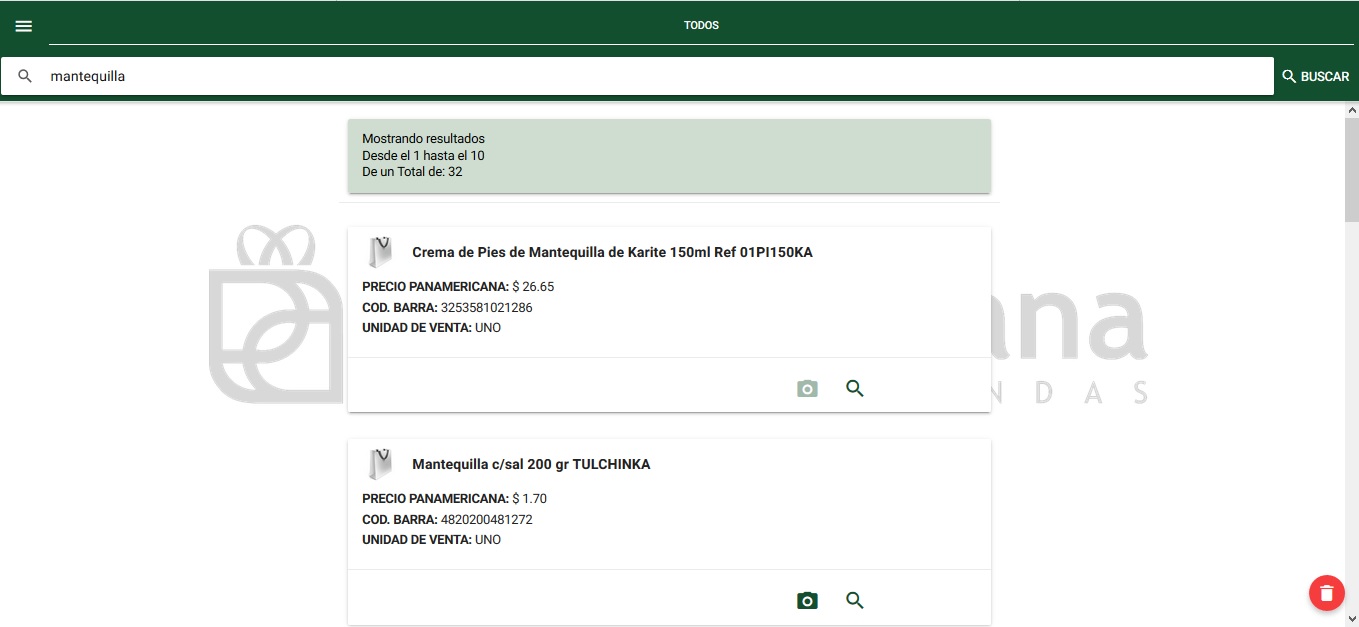Click the thumbnail of Crema de Pies product

click(379, 251)
